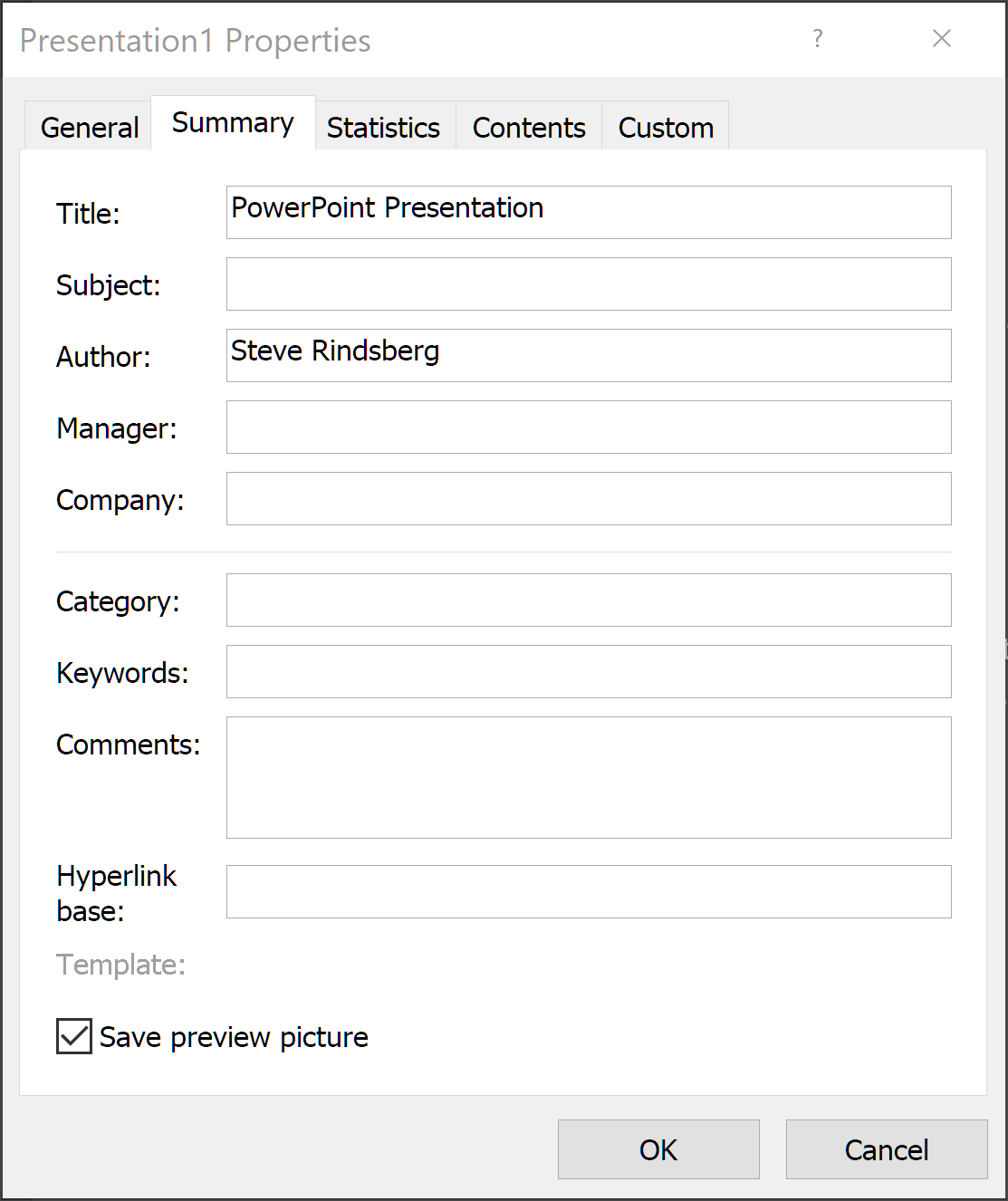This screenshot has width=1008, height=1201.
Task: Click the Comments: label
Action: pyautogui.click(x=129, y=745)
